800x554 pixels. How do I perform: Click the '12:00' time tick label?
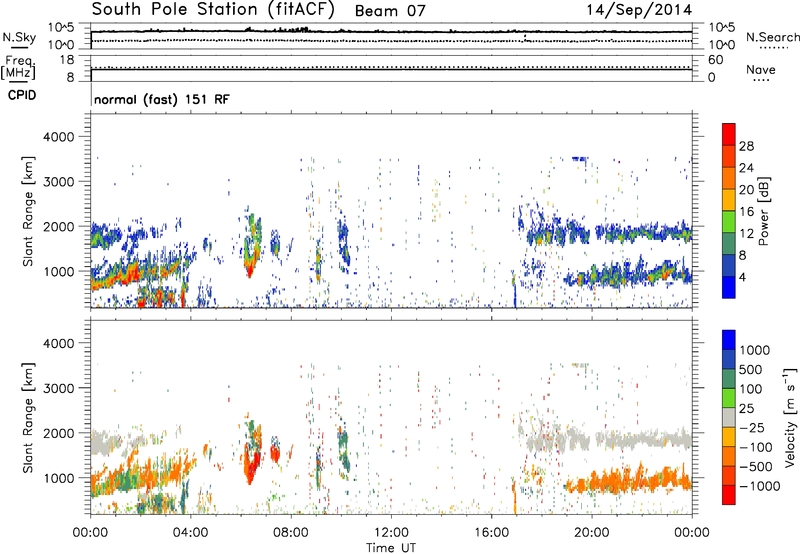[391, 533]
